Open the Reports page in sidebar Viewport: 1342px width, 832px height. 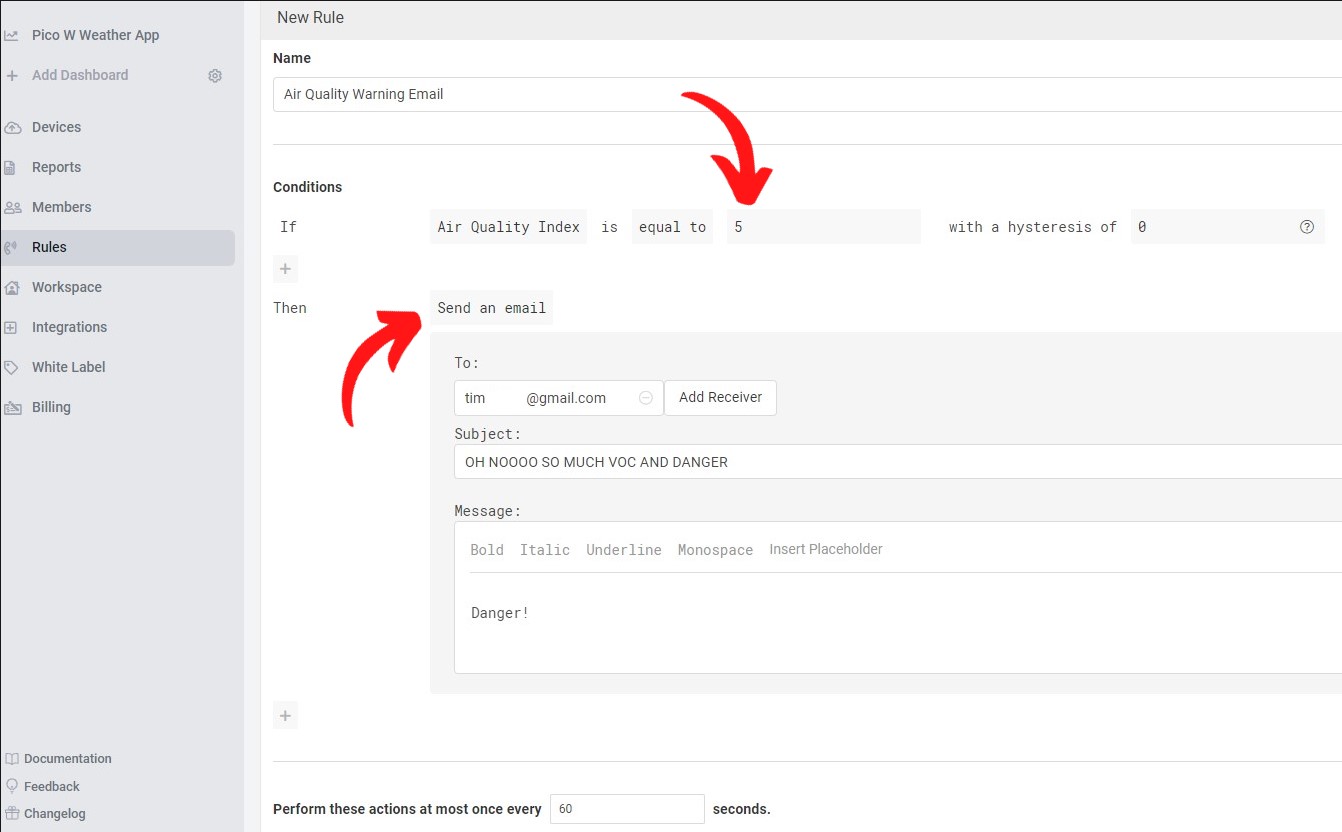tap(56, 167)
